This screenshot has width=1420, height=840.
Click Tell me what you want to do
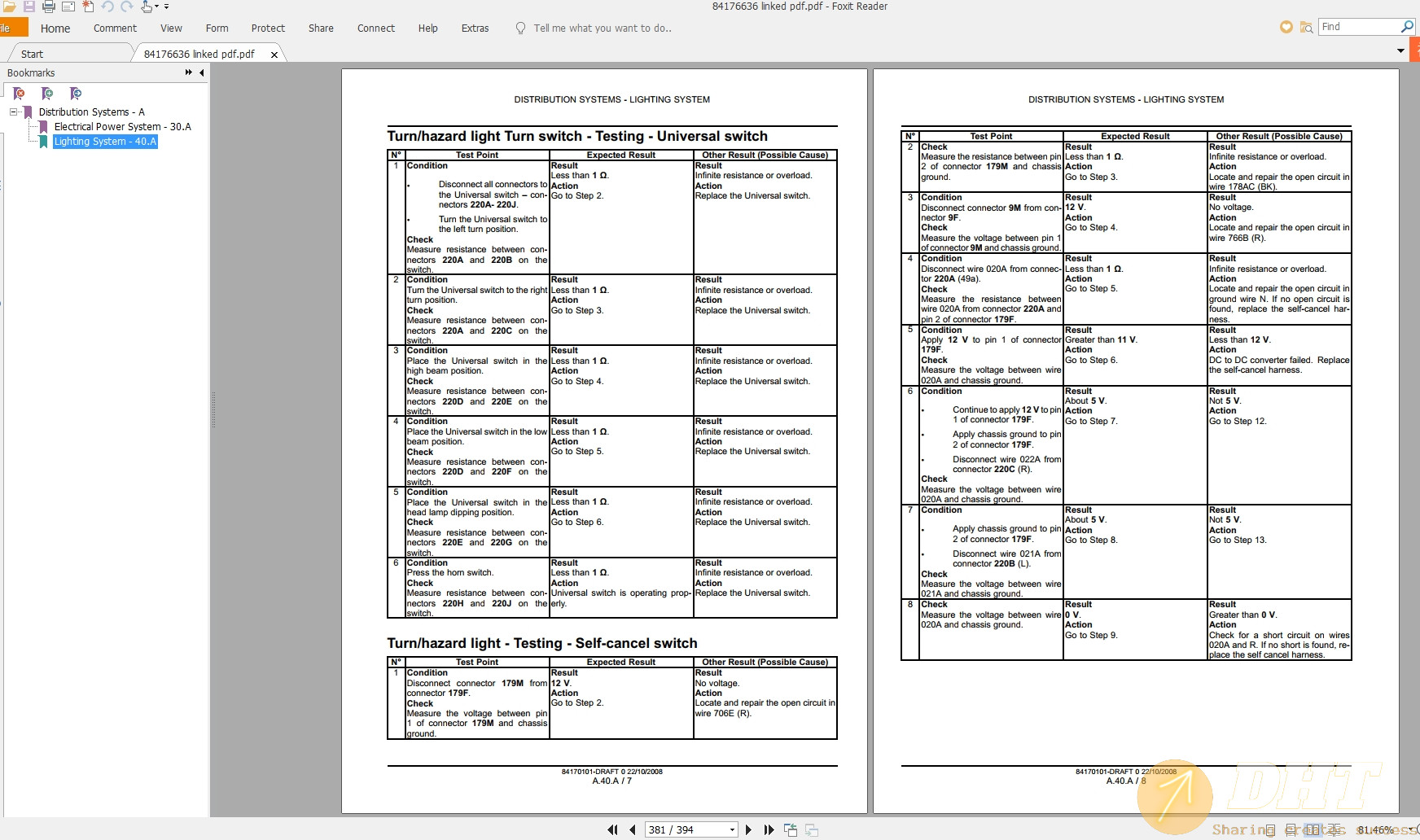coord(603,28)
